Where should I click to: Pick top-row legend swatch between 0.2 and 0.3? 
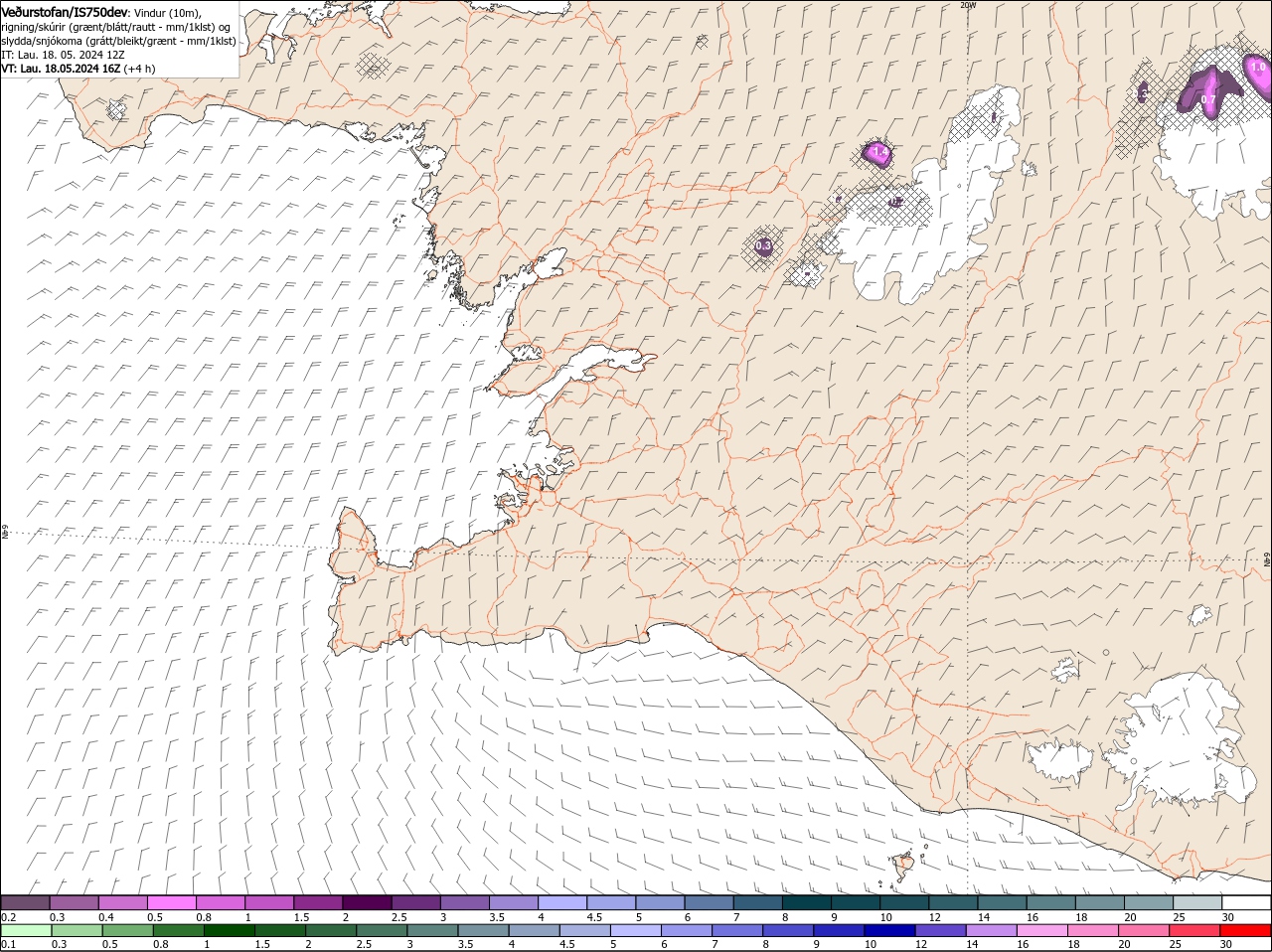(x=25, y=902)
